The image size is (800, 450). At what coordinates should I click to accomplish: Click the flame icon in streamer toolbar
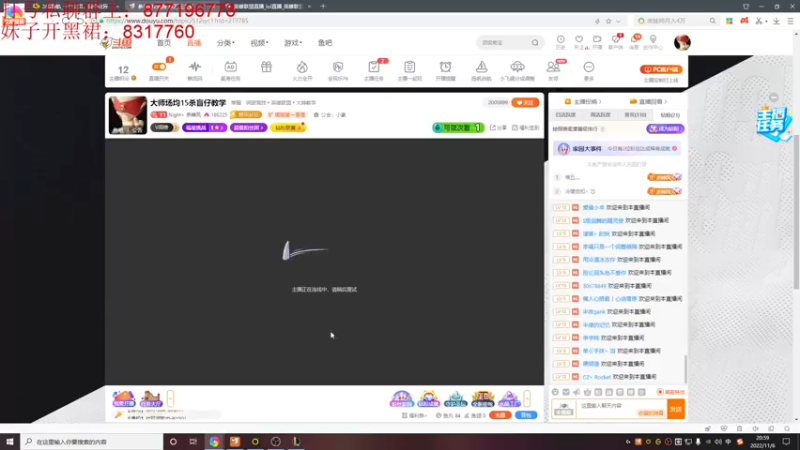click(302, 67)
